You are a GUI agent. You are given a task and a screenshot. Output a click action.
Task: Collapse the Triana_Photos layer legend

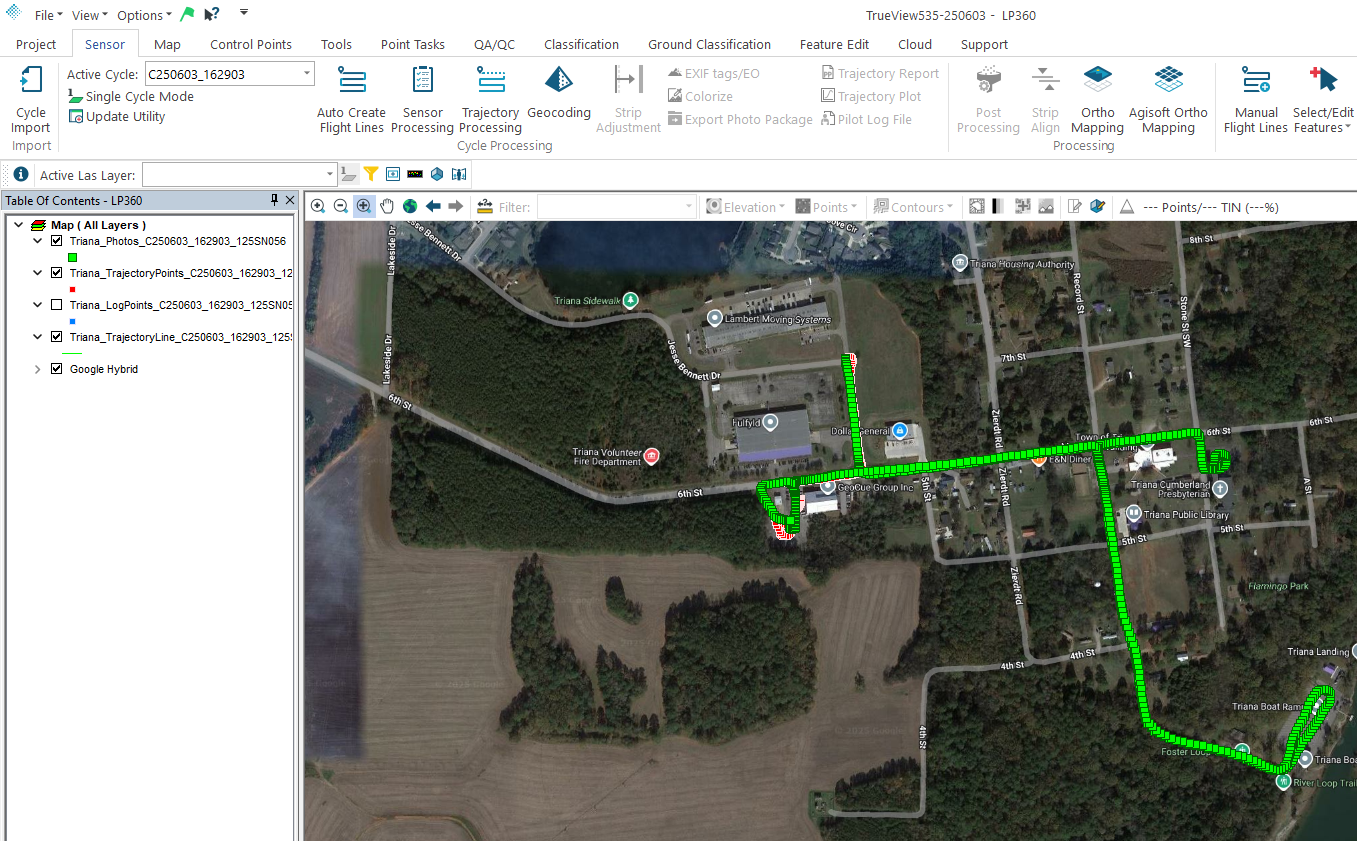tap(38, 241)
